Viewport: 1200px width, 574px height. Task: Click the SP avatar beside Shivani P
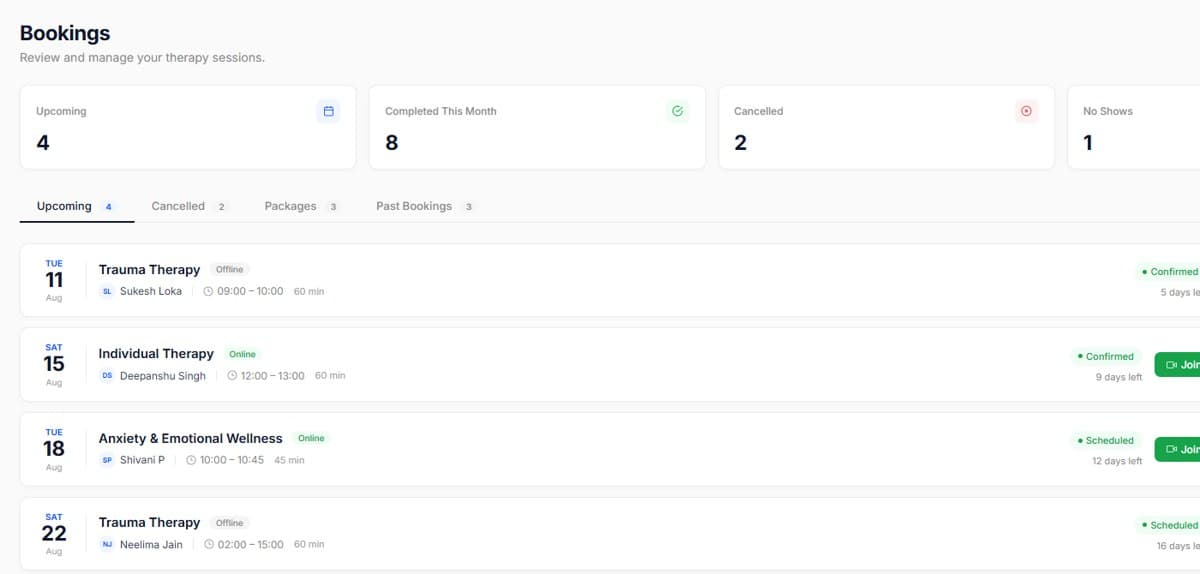point(107,460)
